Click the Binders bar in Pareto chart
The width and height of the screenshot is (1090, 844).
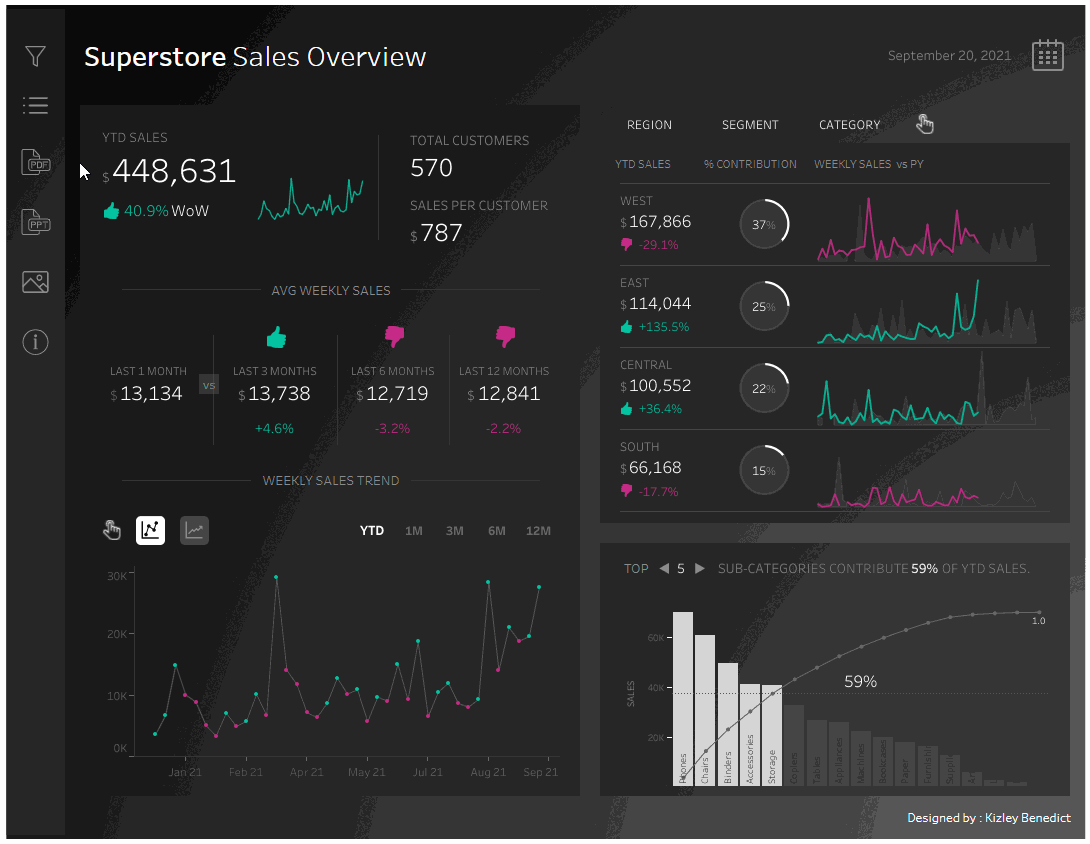click(728, 724)
